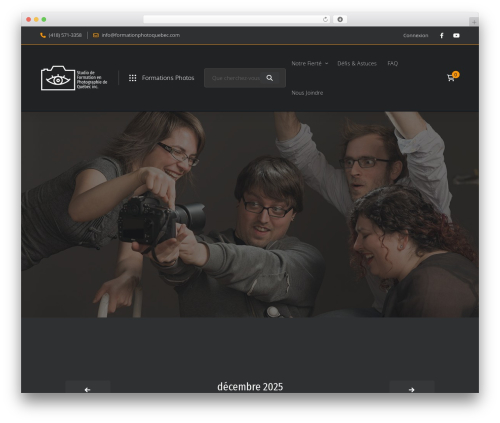
Task: Click the phone number (418) 571-3358
Action: point(65,35)
